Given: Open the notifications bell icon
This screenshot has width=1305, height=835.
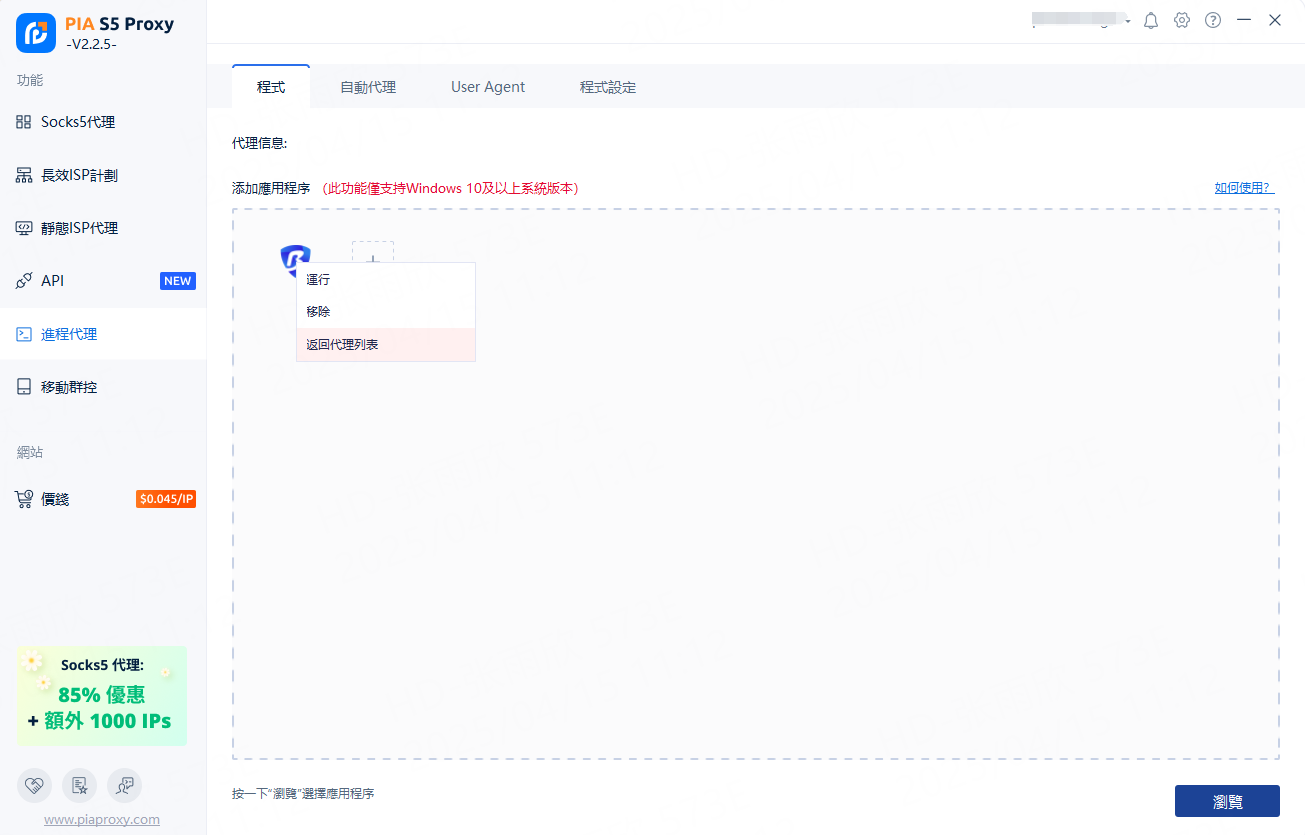Looking at the screenshot, I should tap(1151, 20).
